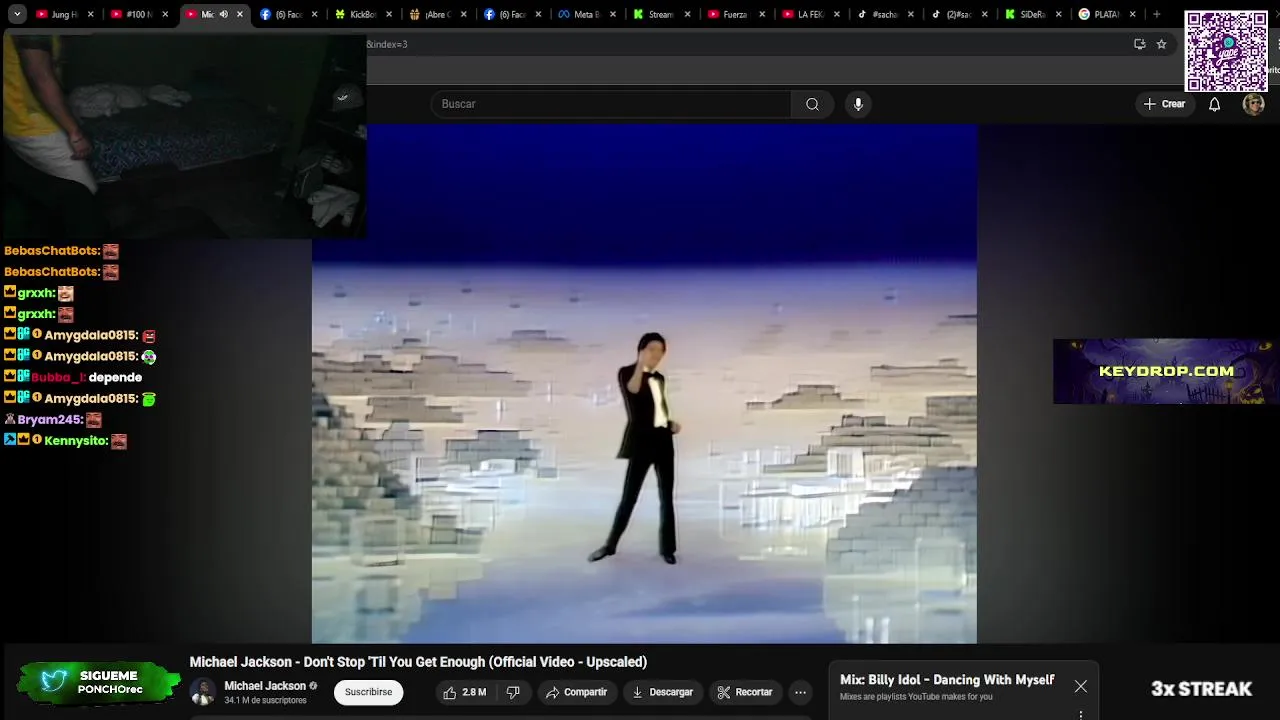This screenshot has height=720, width=1280.
Task: Click the Recortar clip button
Action: point(745,692)
